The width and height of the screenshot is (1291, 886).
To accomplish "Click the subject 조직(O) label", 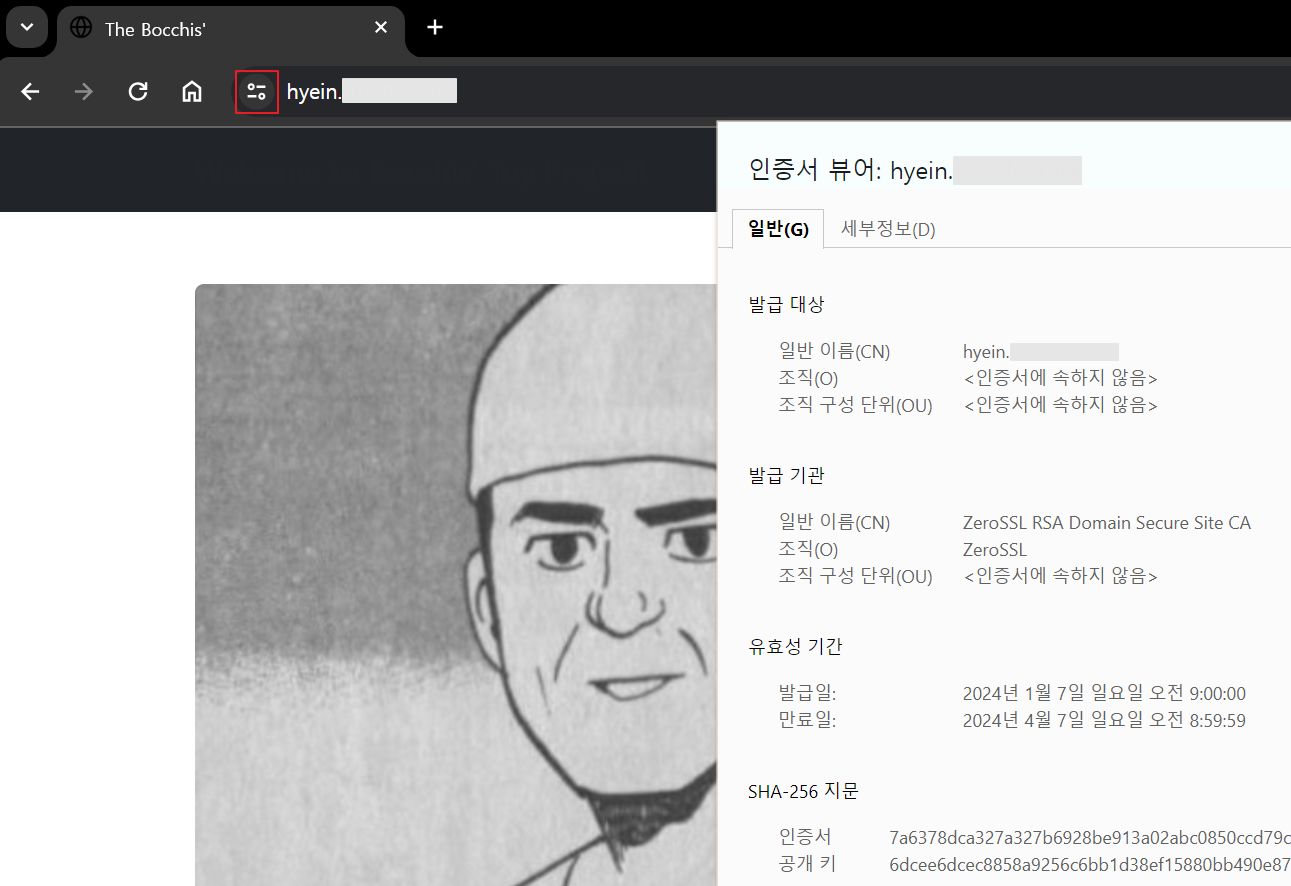I will 808,378.
